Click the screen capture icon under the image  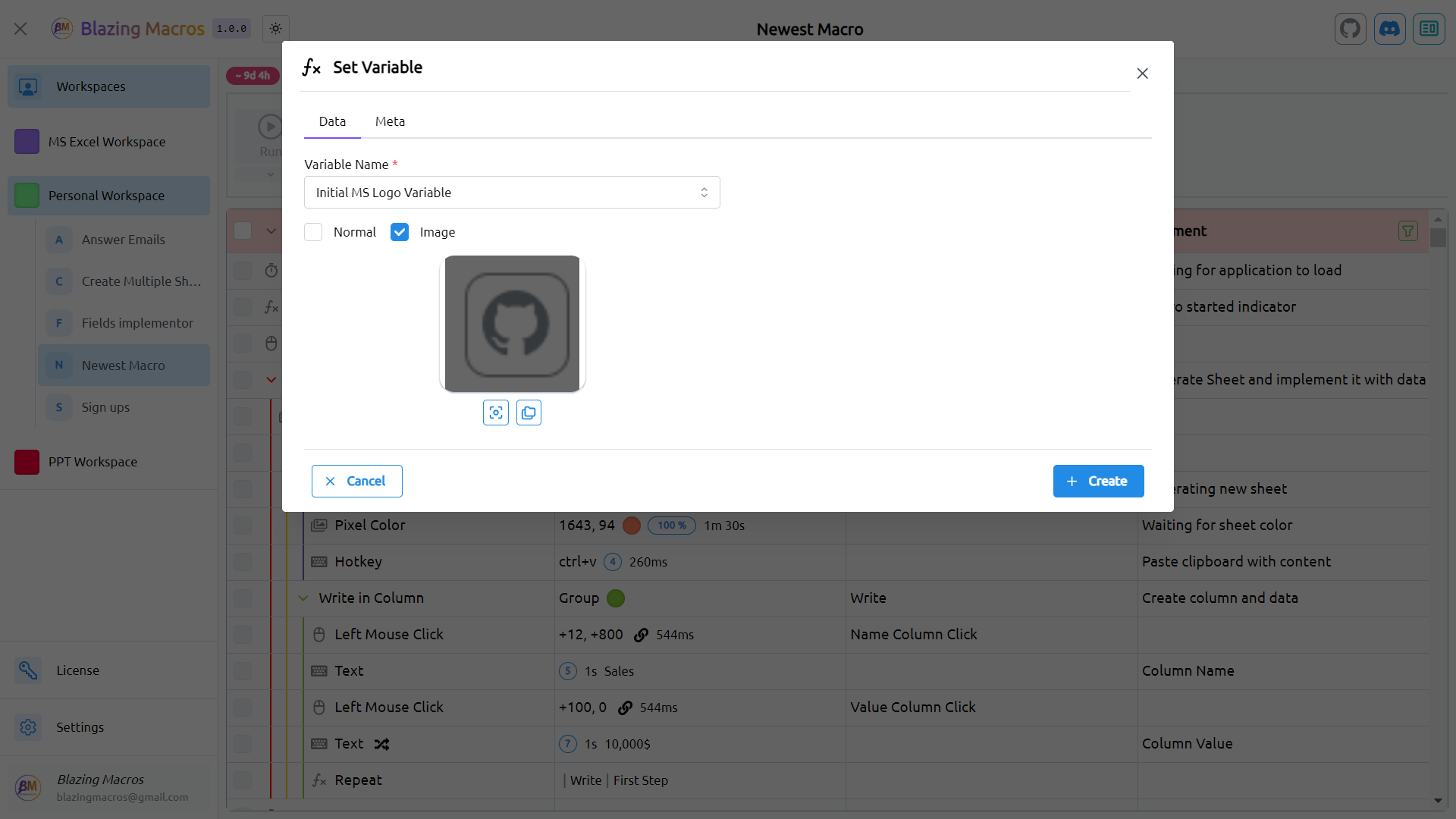coord(496,413)
